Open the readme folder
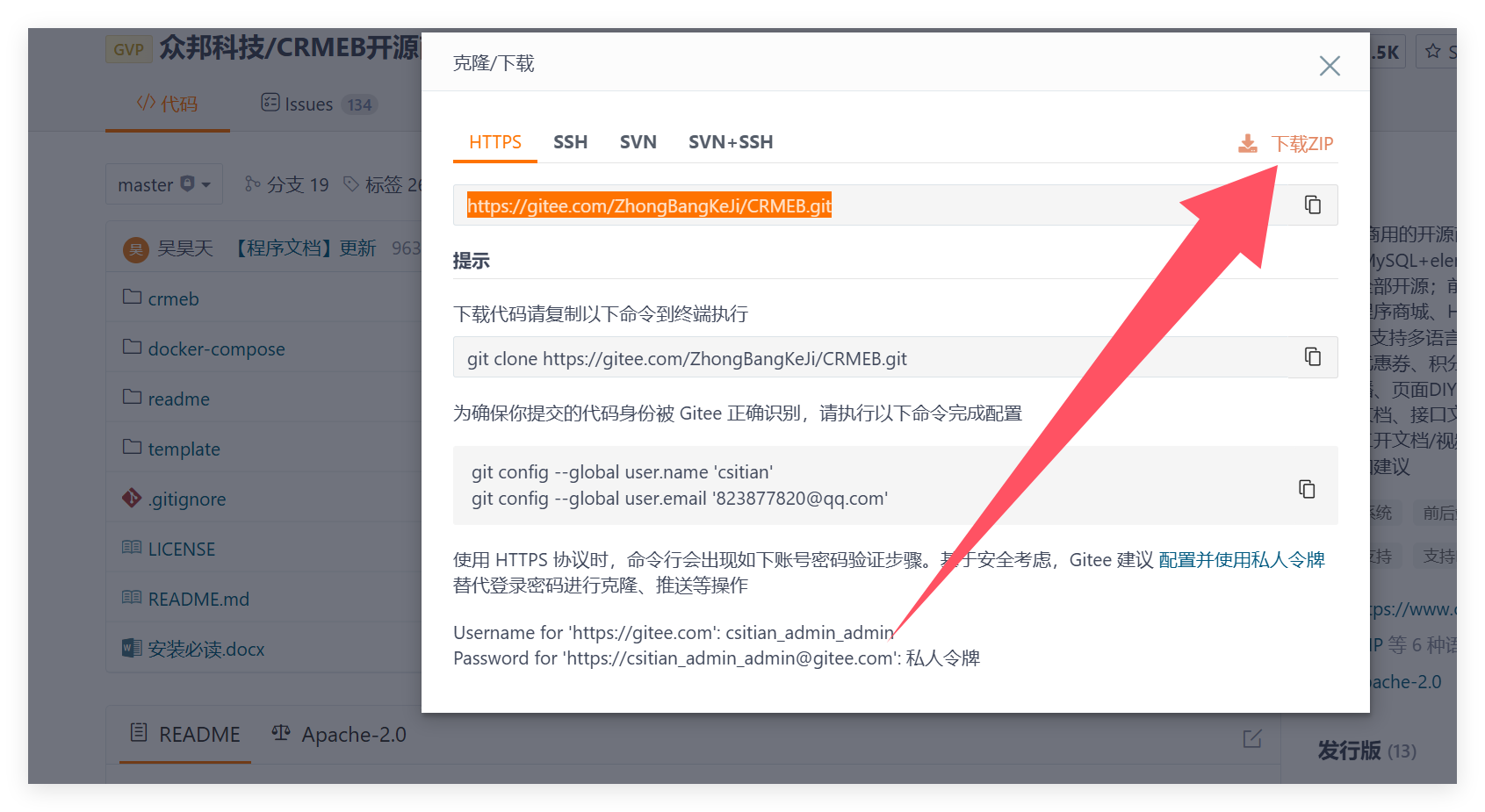The width and height of the screenshot is (1485, 812). [x=178, y=399]
